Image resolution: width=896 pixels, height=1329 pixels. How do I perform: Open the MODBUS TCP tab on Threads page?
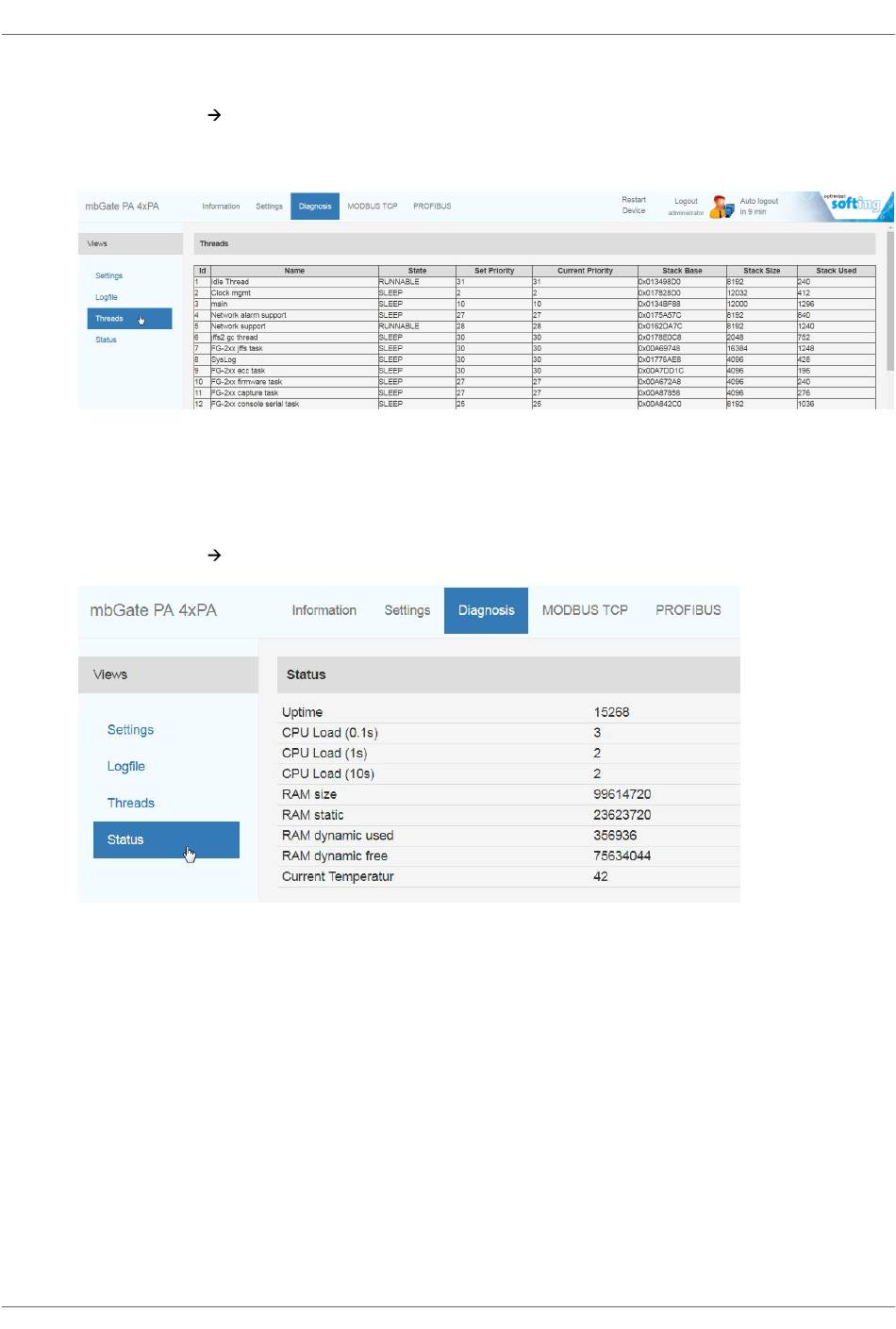373,207
